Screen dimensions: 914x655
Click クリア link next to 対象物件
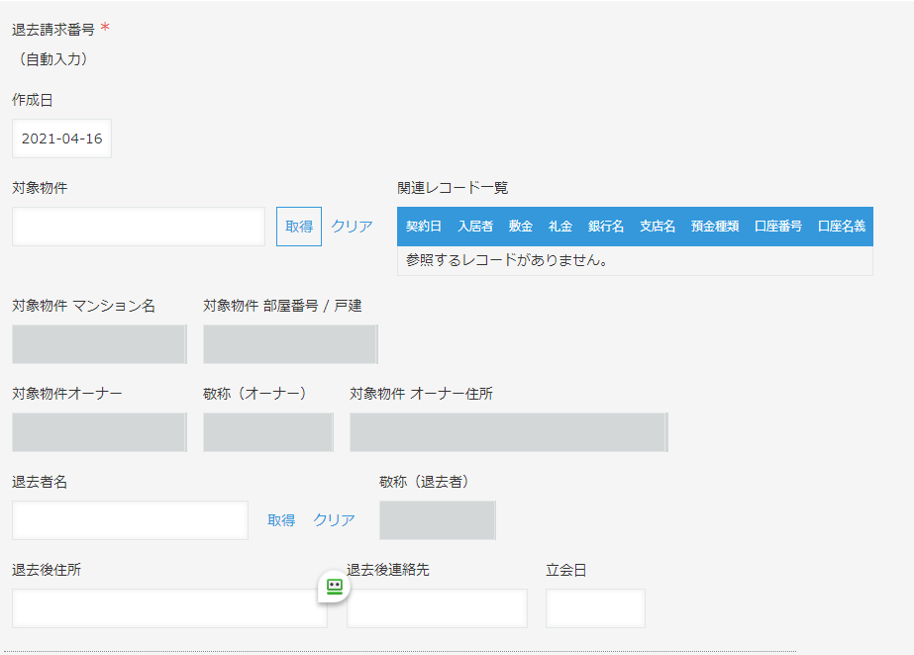352,226
